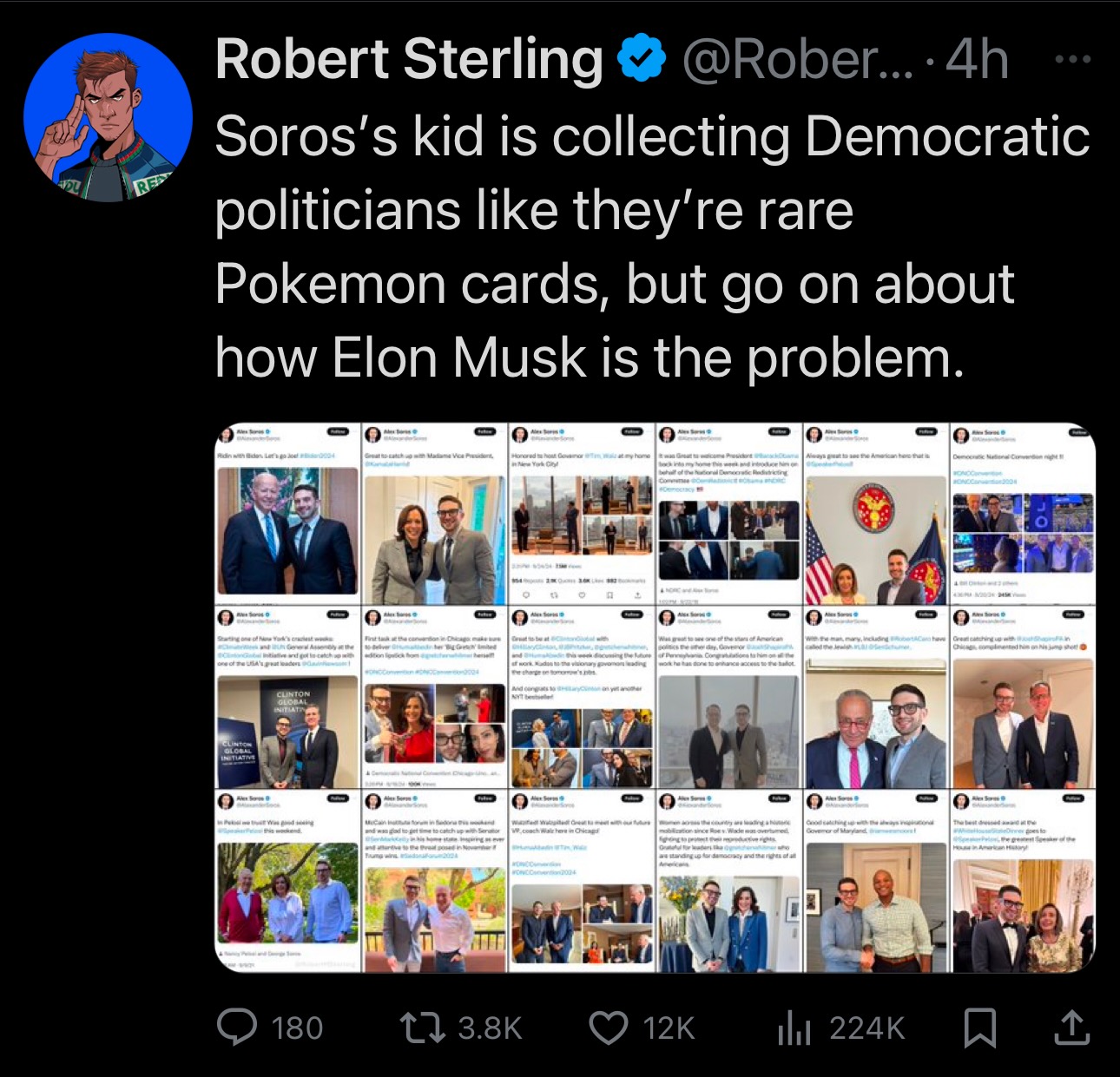Image resolution: width=1120 pixels, height=1077 pixels.
Task: View the Clinton Global Initiative photo tile
Action: coord(287,699)
